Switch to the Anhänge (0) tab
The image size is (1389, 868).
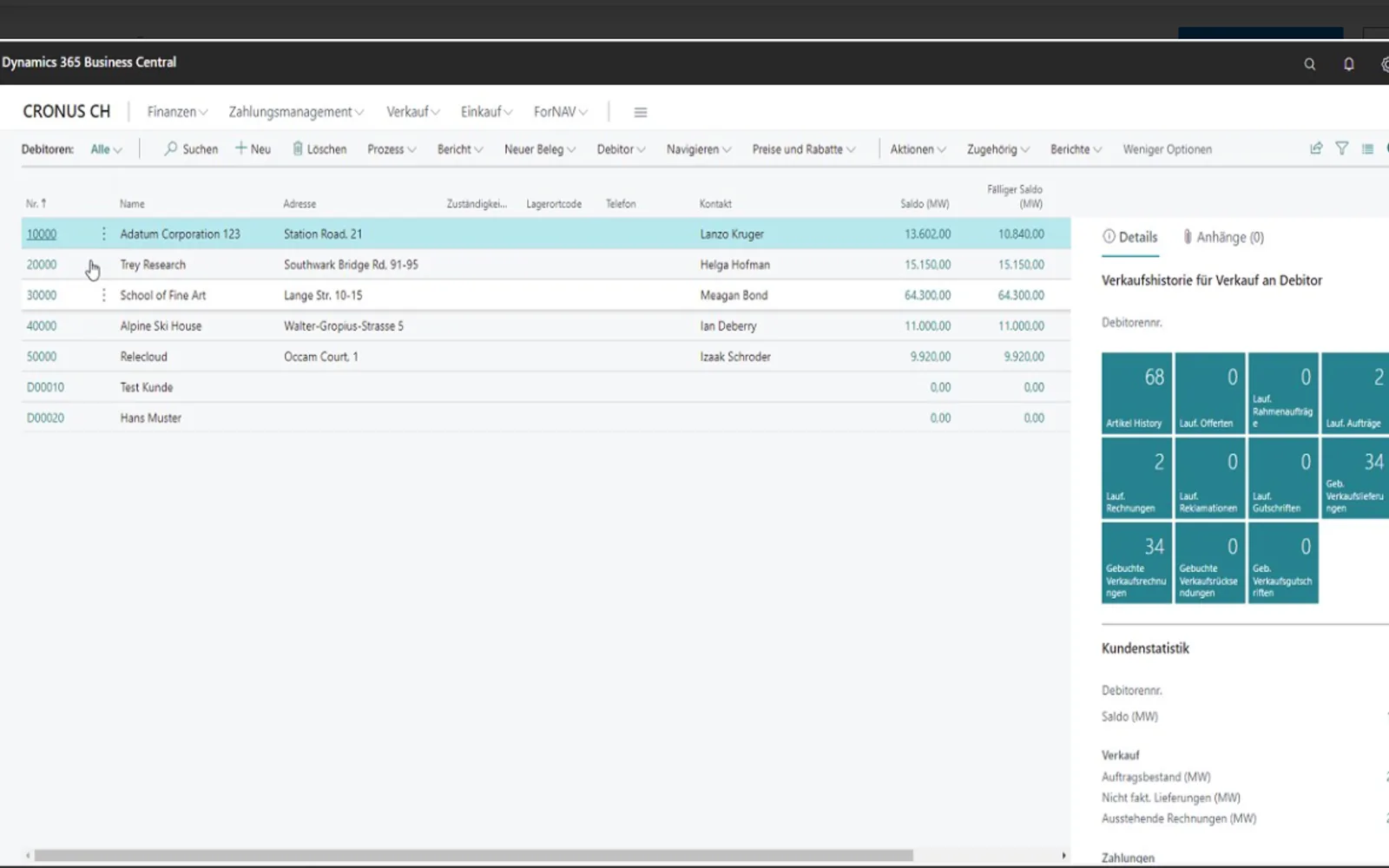pos(1223,237)
